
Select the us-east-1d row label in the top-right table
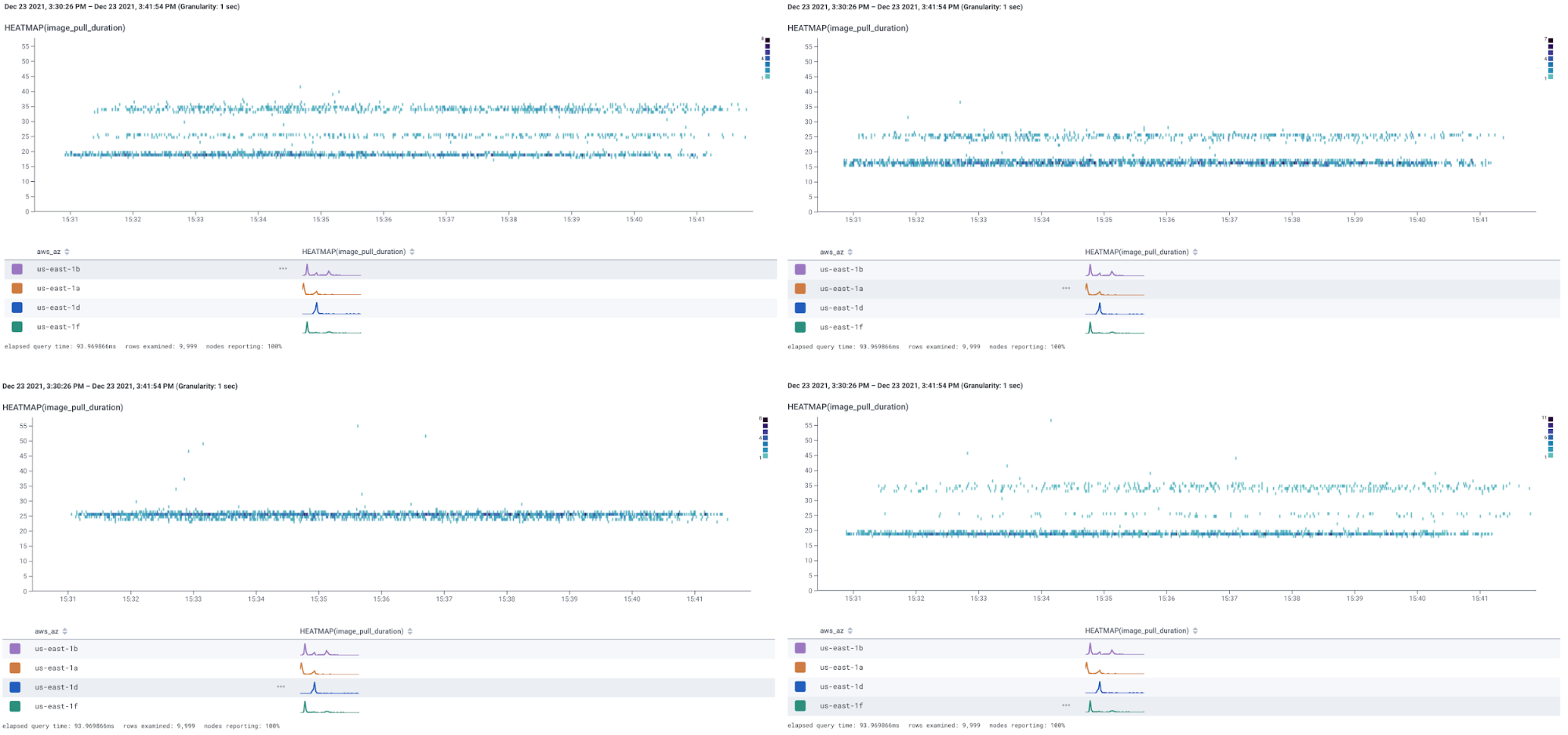pos(842,308)
